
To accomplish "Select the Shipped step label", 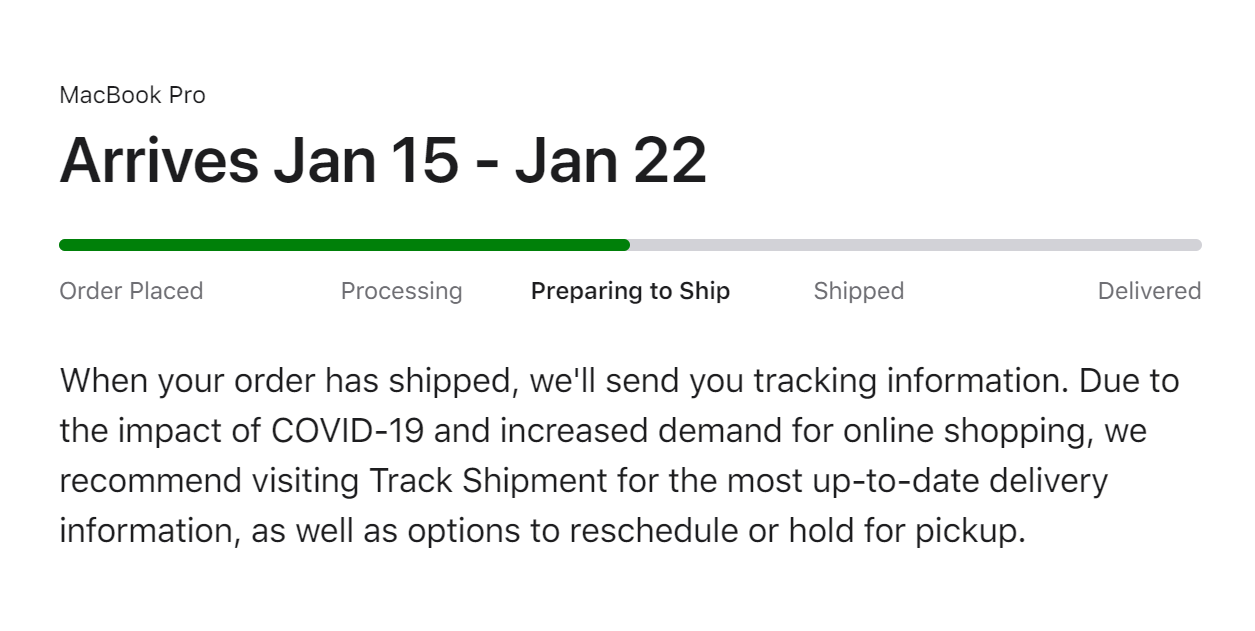I will pyautogui.click(x=858, y=291).
